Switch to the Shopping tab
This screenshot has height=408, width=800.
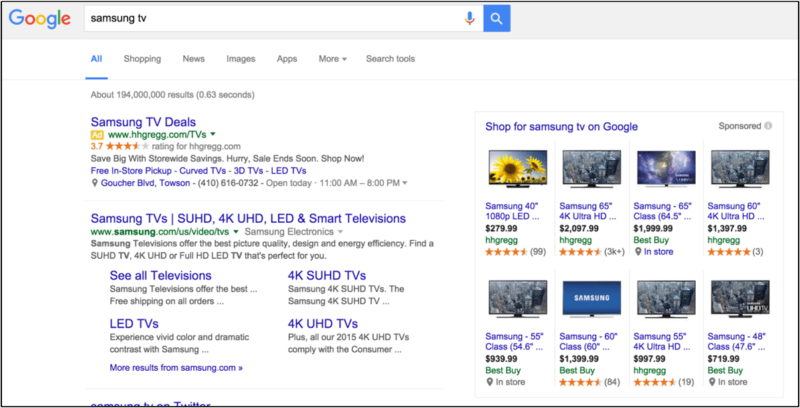[142, 59]
